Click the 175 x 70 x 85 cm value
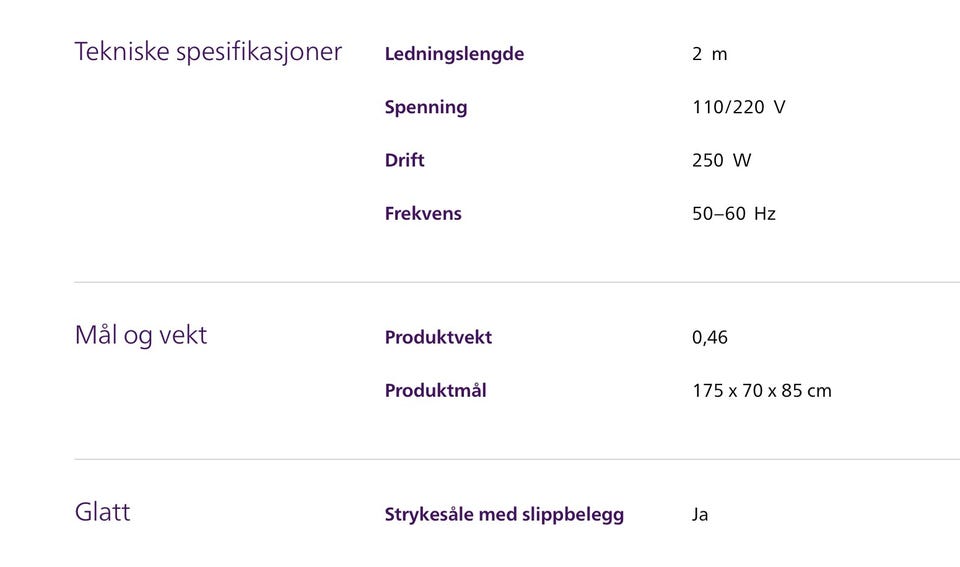 pyautogui.click(x=761, y=390)
